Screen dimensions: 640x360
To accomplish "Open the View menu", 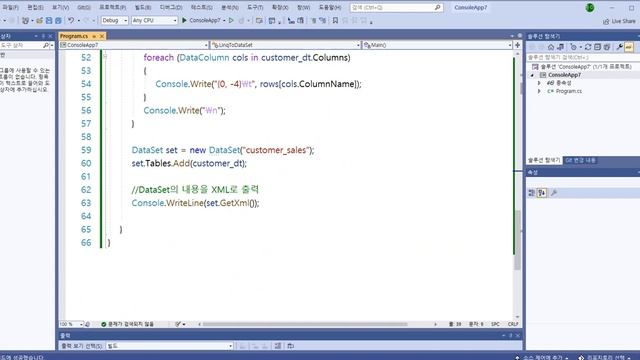I will click(x=60, y=7).
